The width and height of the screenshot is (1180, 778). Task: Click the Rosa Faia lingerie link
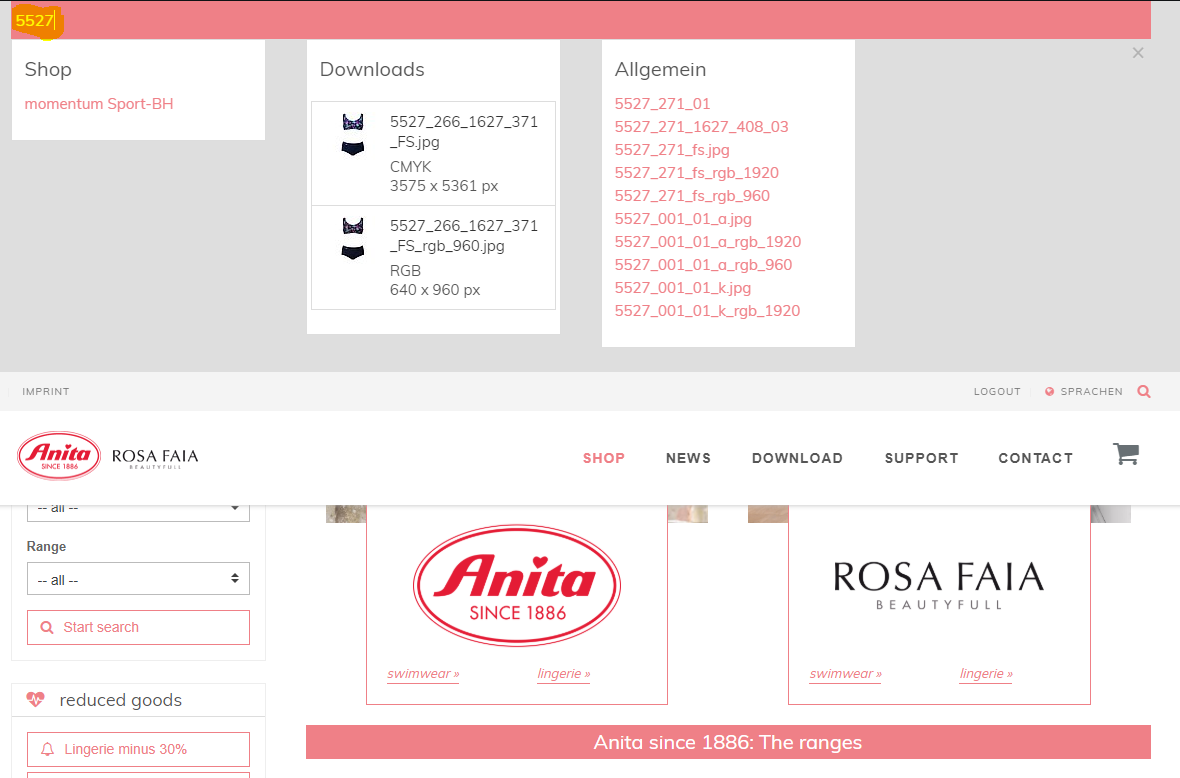coord(985,674)
